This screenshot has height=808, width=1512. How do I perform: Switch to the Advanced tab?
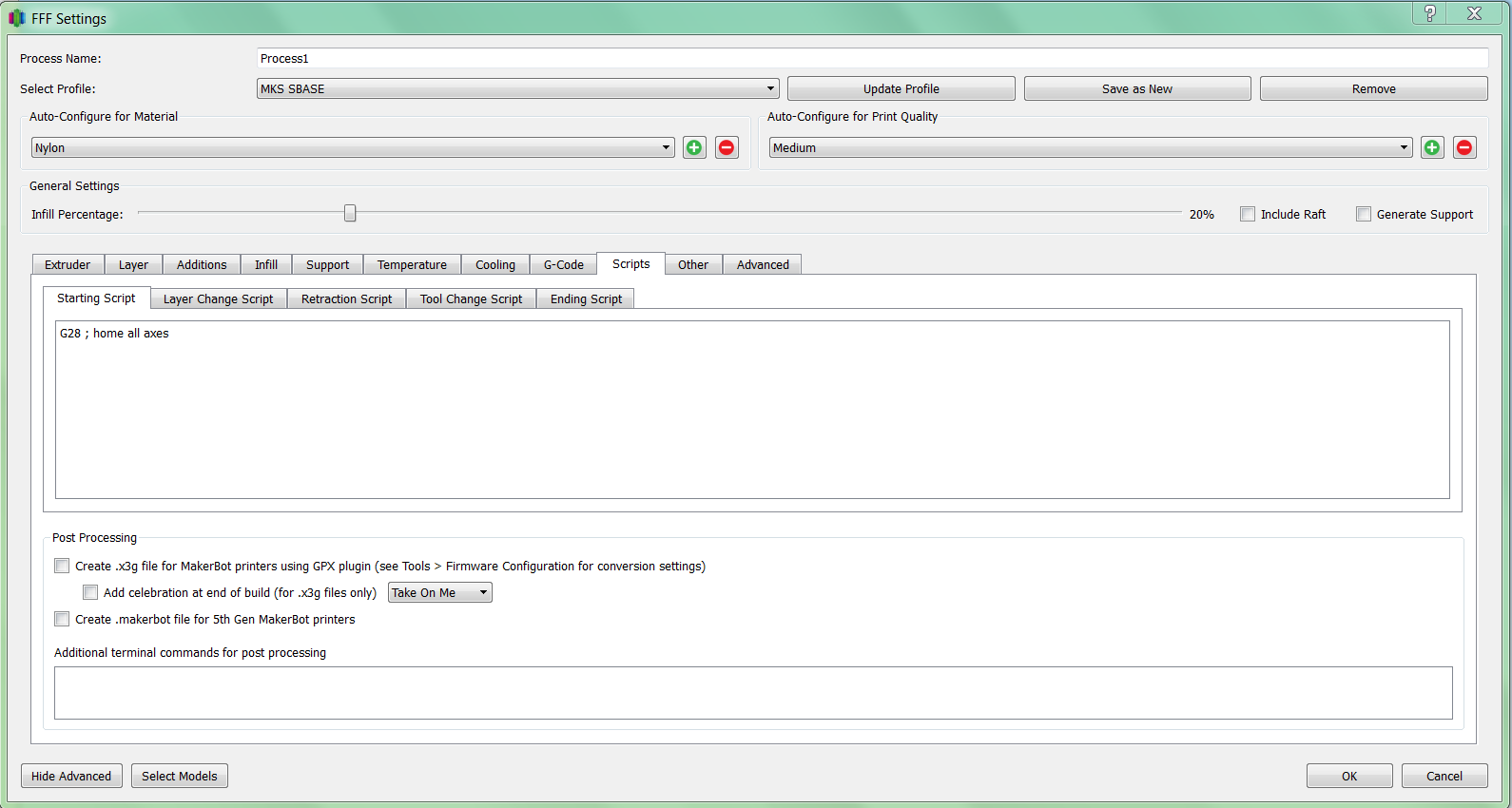(763, 264)
